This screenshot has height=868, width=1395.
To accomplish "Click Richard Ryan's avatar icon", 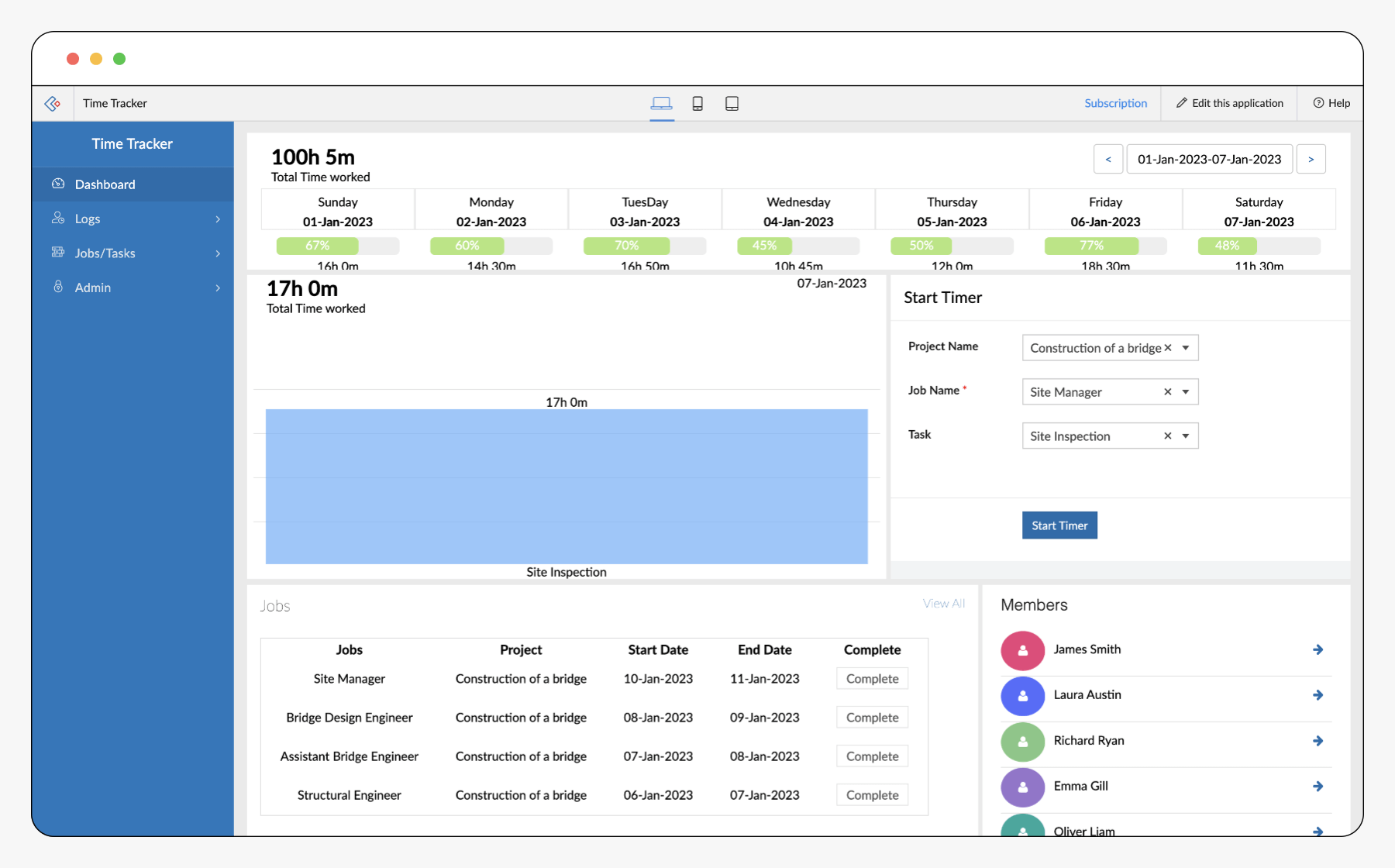I will tap(1023, 741).
